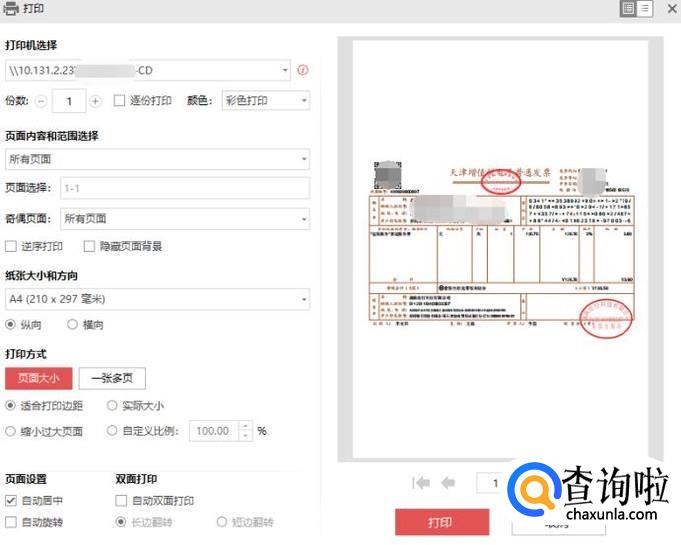Decrease custom scale using down spinner

click(246, 436)
